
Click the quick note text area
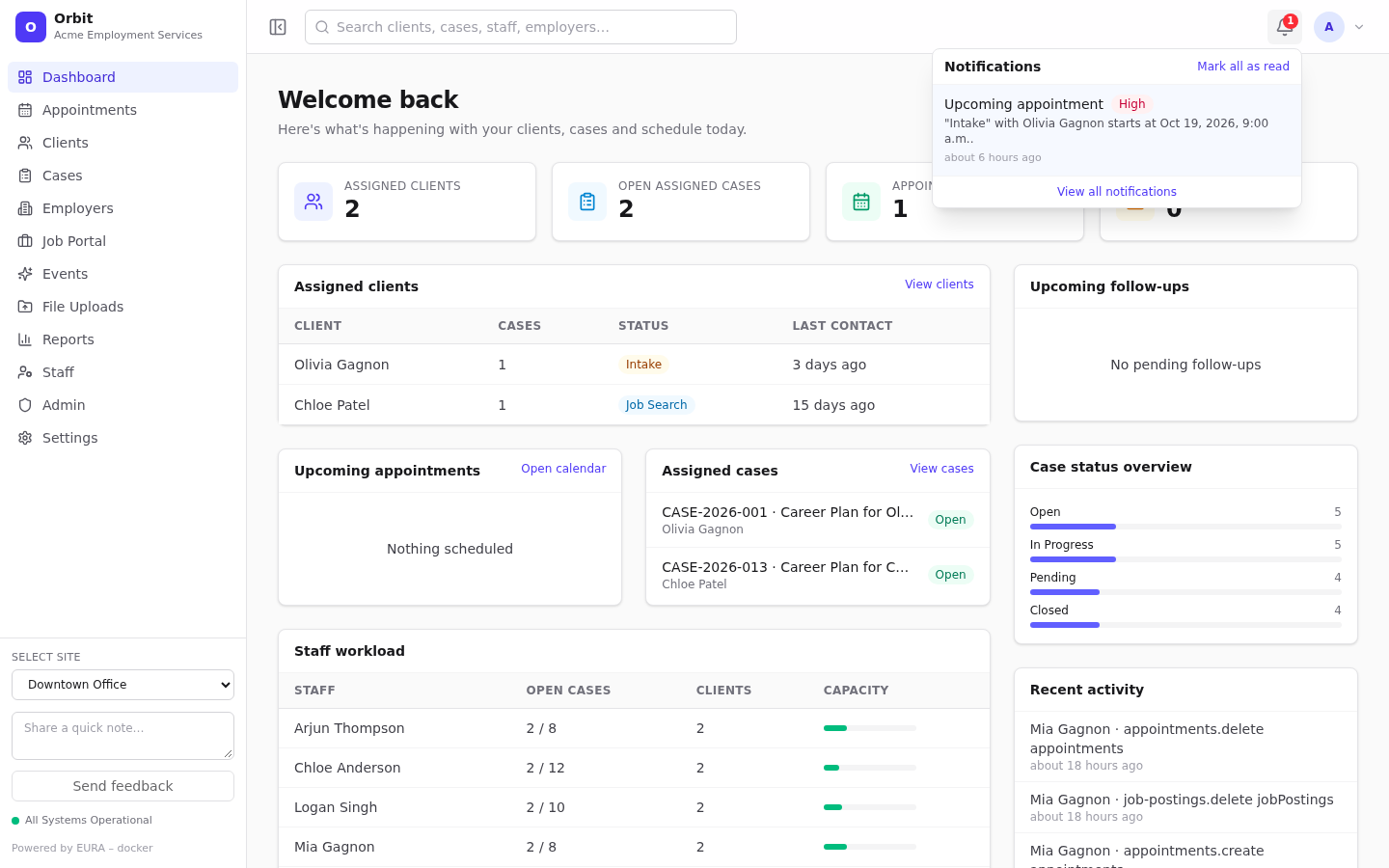123,736
